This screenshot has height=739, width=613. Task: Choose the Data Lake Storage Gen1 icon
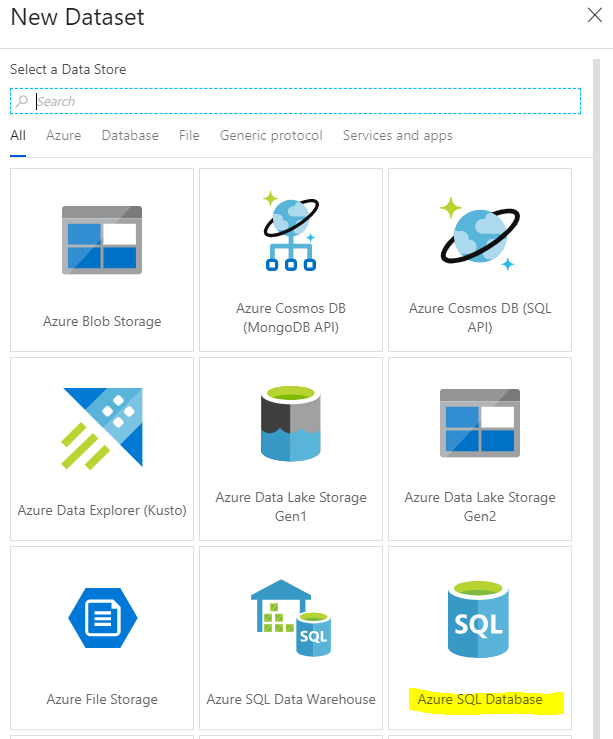(x=291, y=423)
